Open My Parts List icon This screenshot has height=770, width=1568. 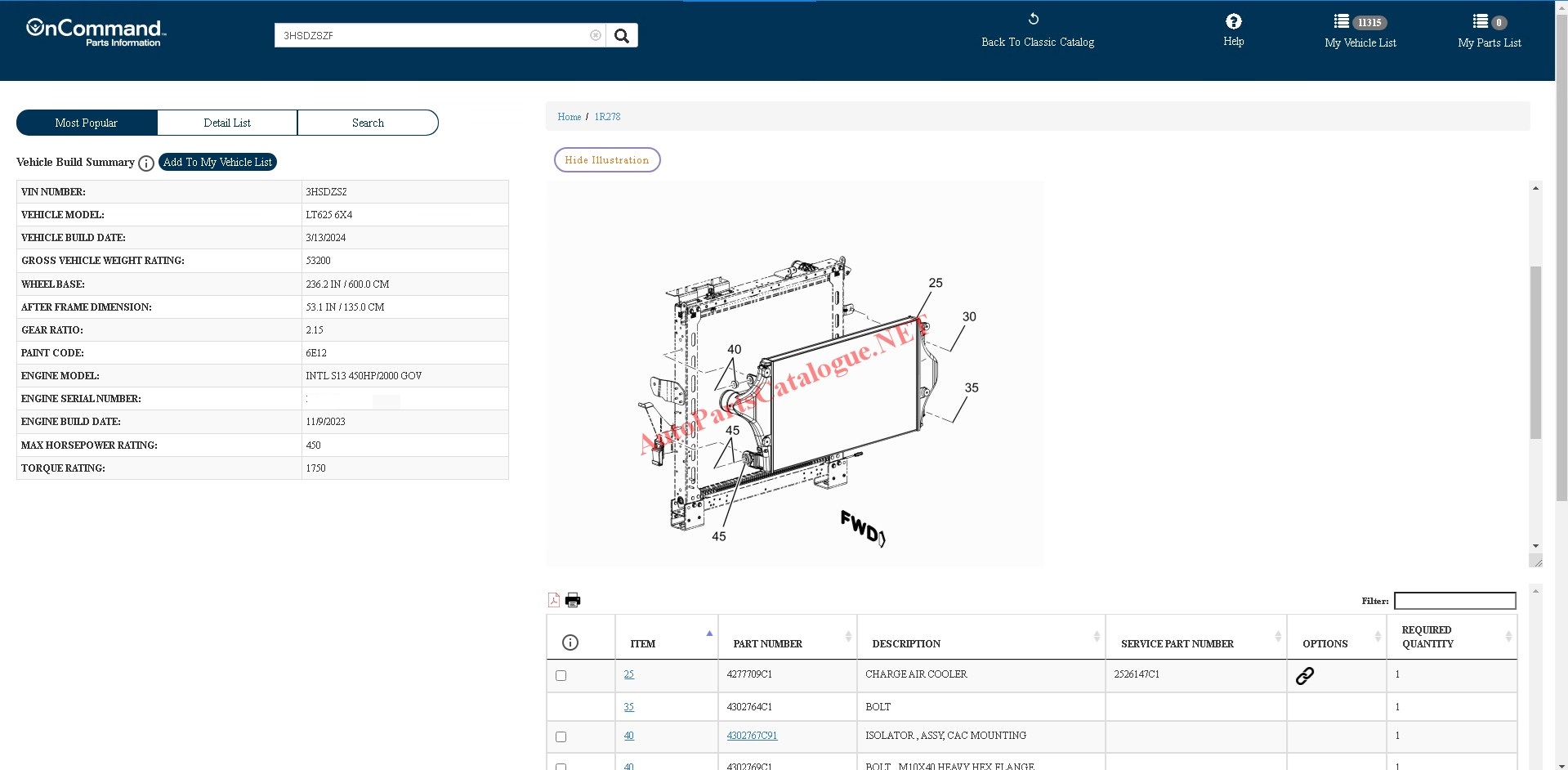[1480, 22]
